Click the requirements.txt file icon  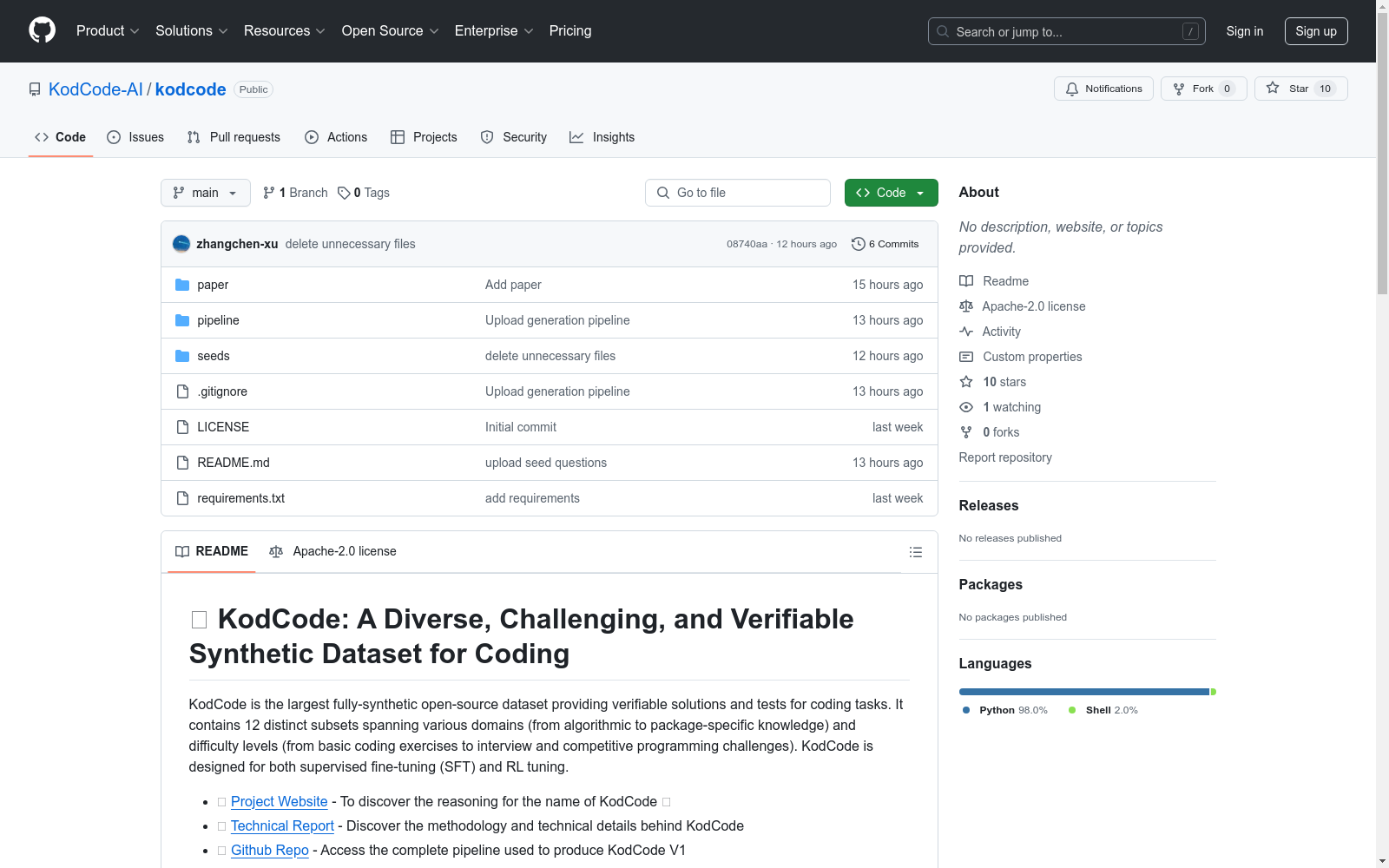coord(182,498)
